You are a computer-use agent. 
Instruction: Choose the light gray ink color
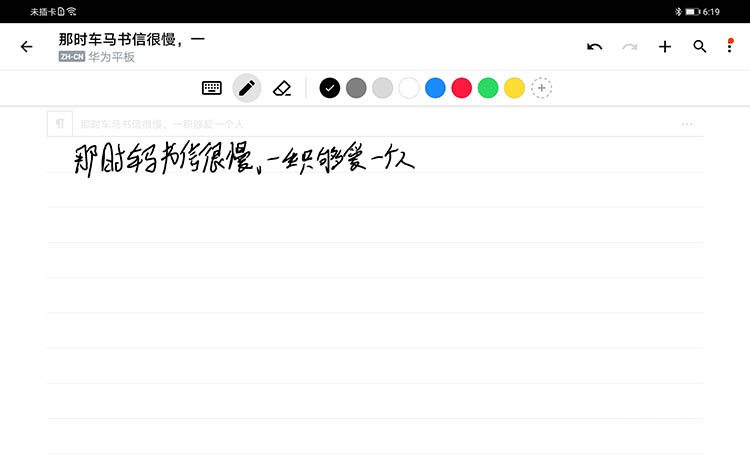pos(383,88)
